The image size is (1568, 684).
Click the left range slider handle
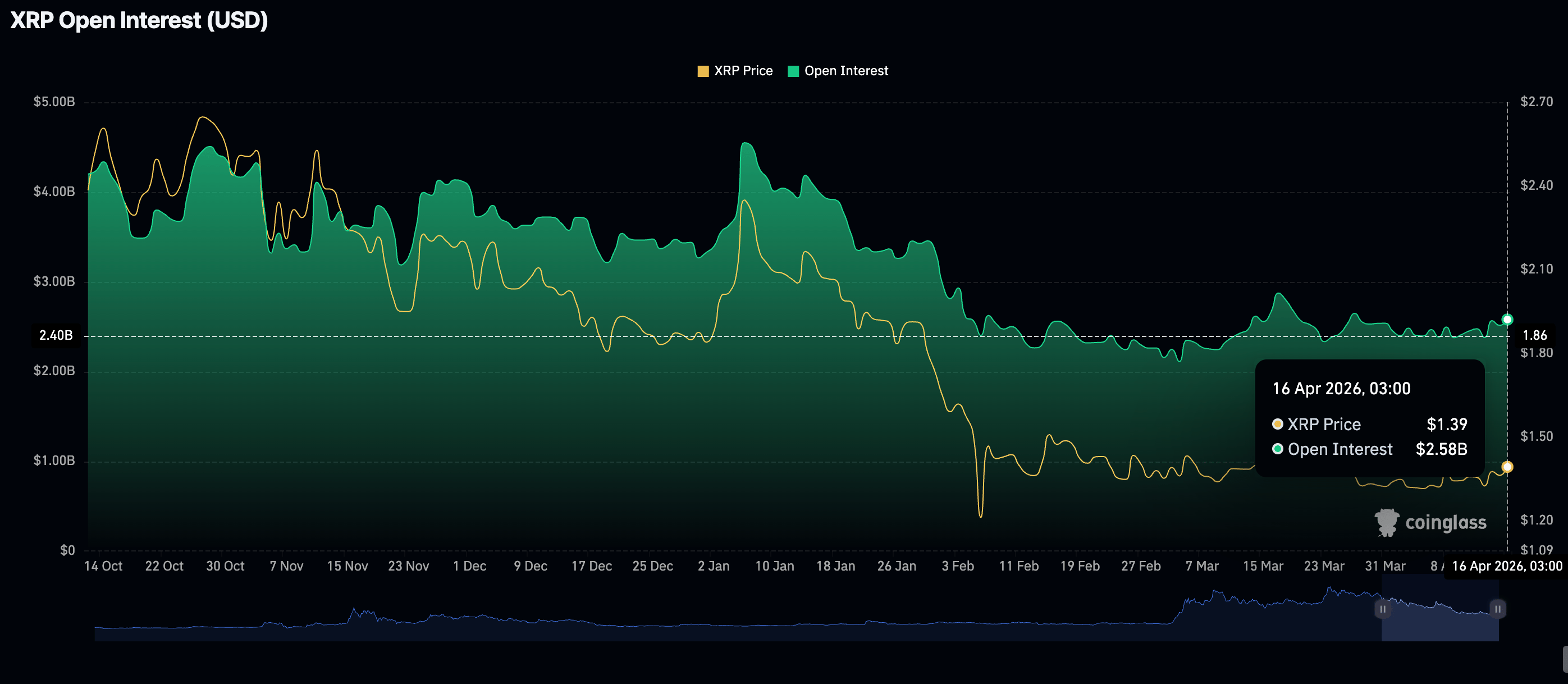click(x=1382, y=609)
